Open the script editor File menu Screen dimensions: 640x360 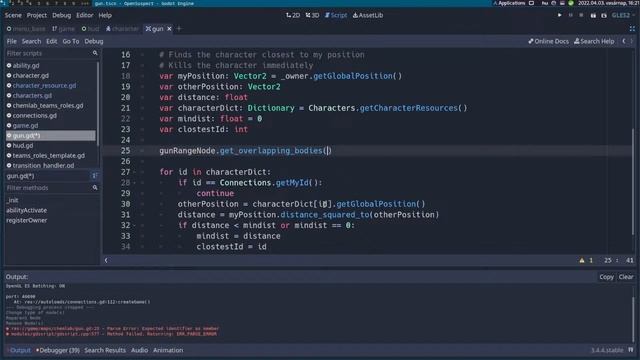(11, 41)
